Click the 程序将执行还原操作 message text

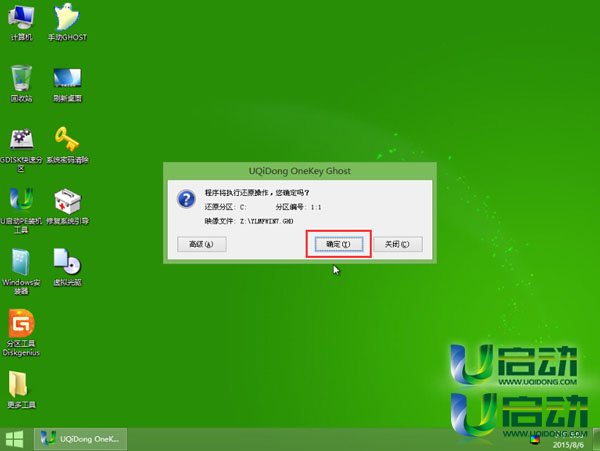(x=257, y=193)
